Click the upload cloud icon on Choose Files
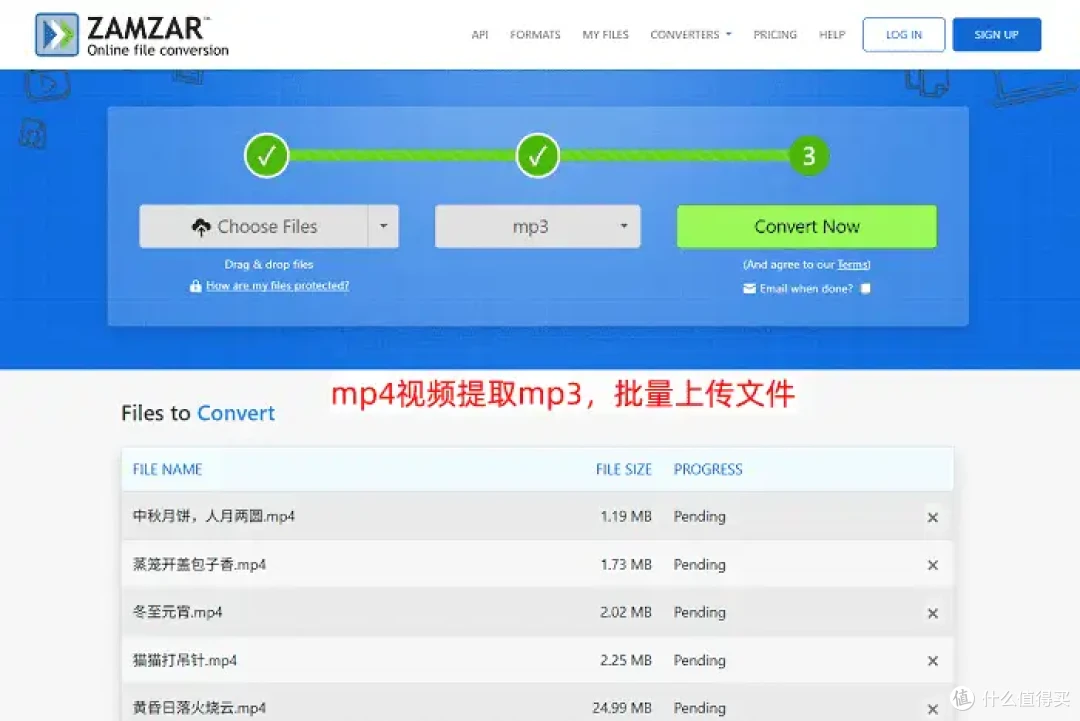The height and width of the screenshot is (721, 1080). (x=200, y=227)
